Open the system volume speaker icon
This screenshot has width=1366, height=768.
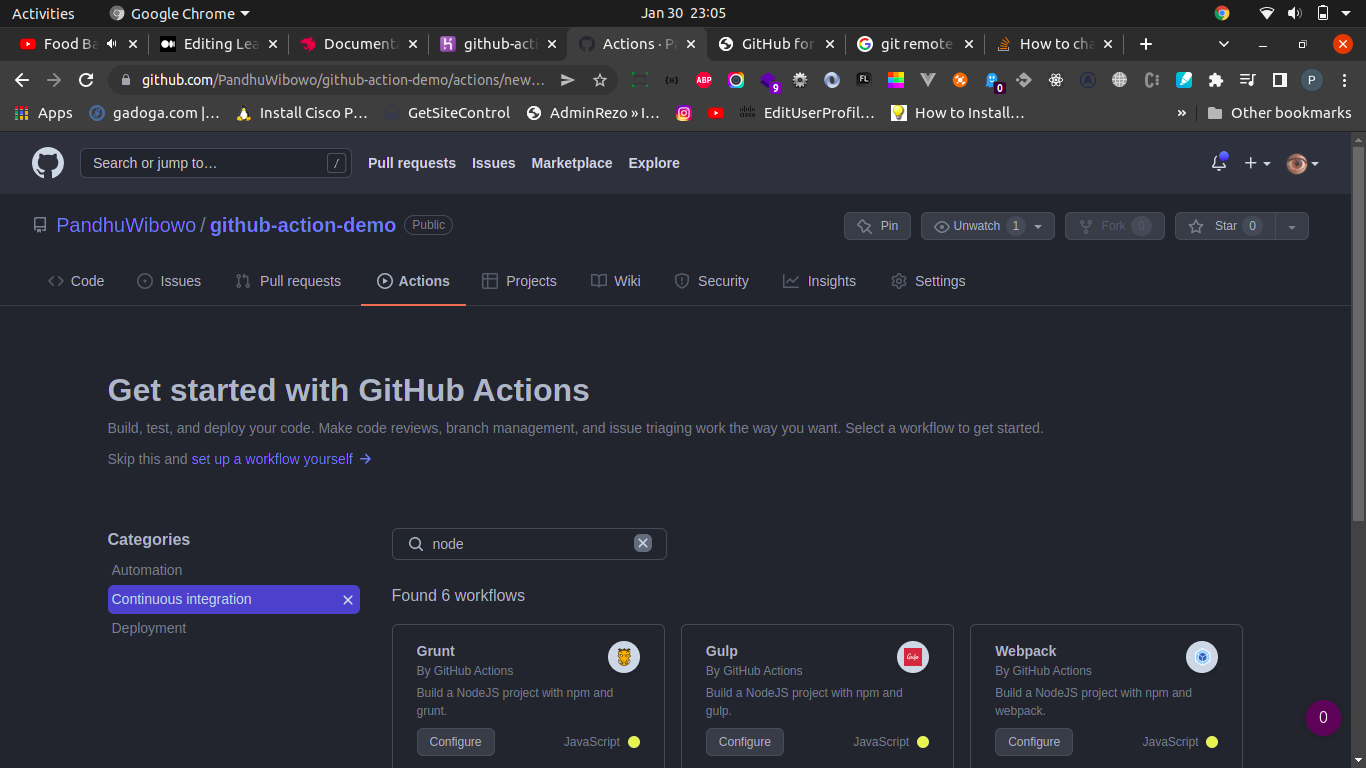(x=1294, y=14)
